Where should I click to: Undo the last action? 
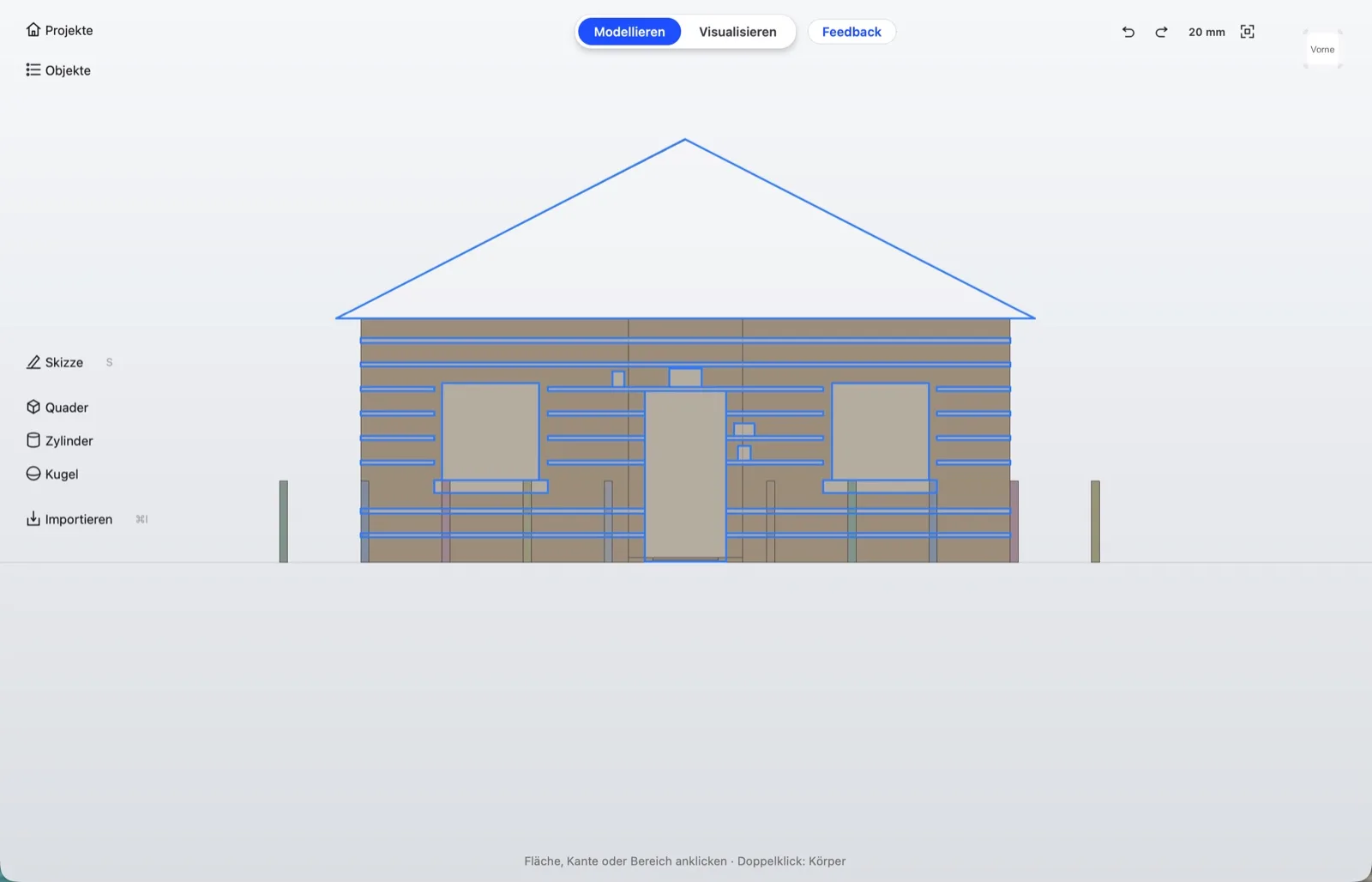coord(1128,32)
